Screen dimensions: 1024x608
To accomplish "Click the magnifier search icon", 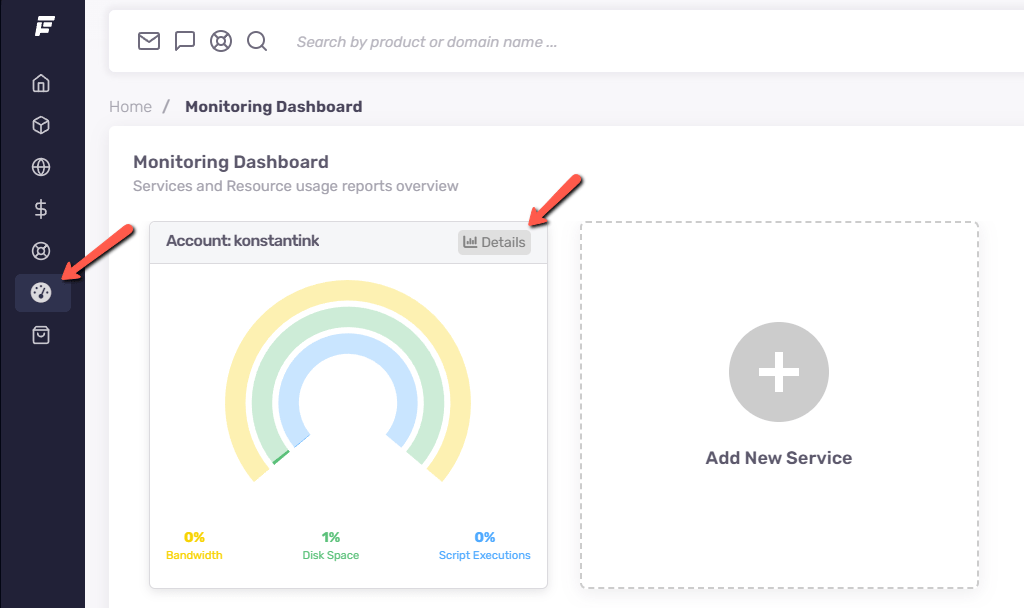I will click(257, 41).
